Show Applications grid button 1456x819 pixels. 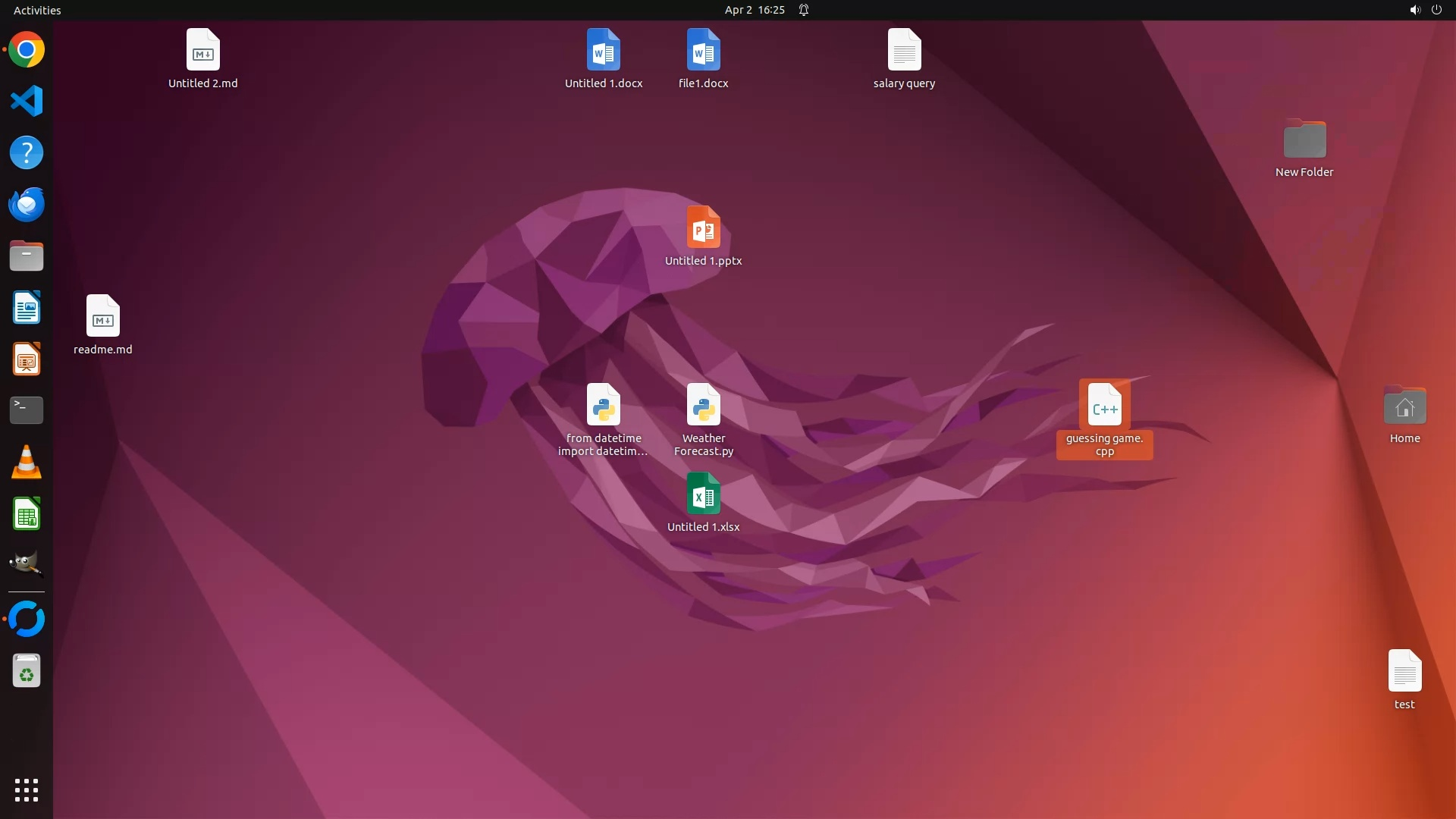click(x=27, y=790)
